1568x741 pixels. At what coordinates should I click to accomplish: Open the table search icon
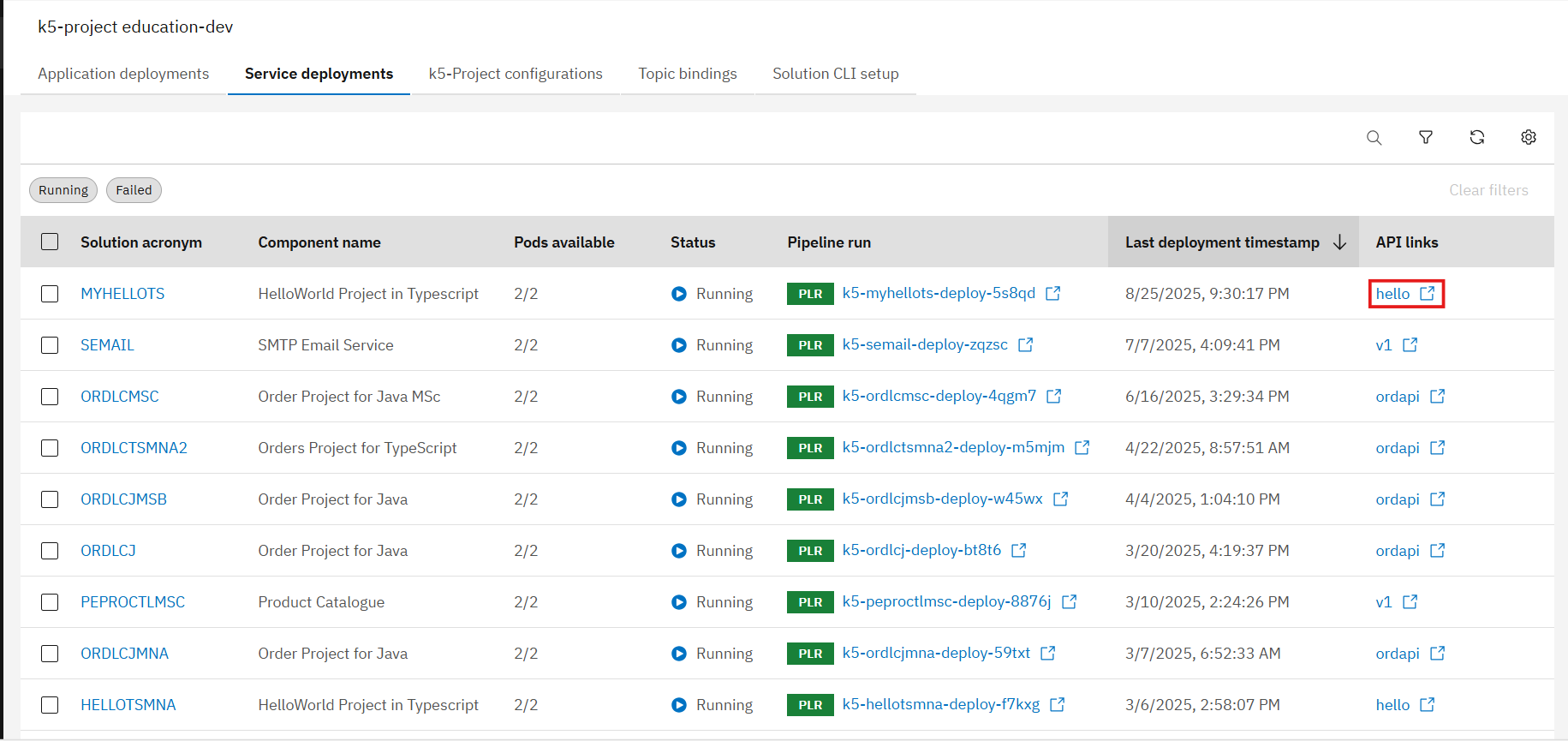(1374, 138)
